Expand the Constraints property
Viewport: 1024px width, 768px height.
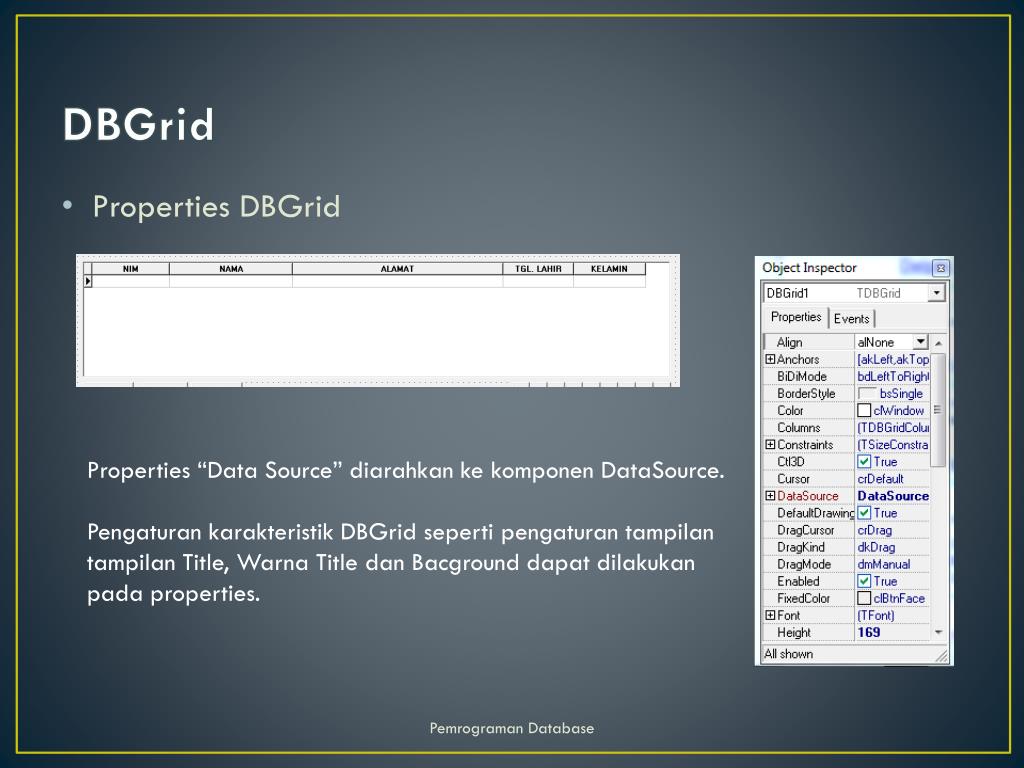[770, 445]
